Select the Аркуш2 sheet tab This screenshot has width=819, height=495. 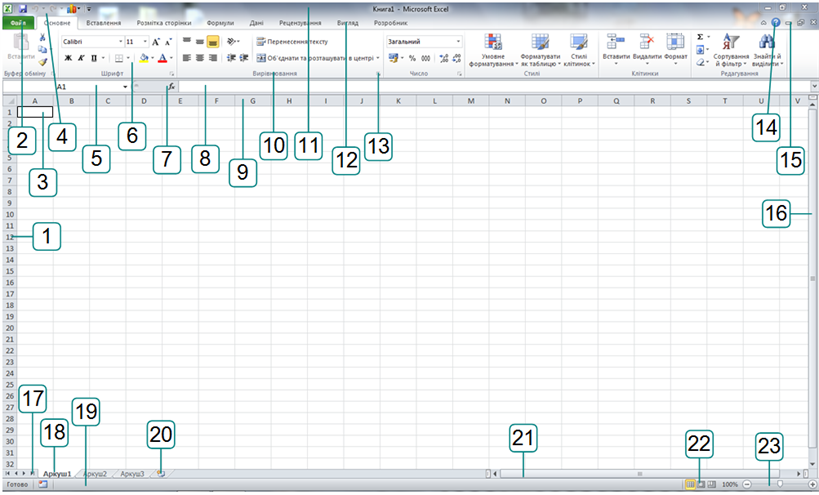tap(95, 473)
